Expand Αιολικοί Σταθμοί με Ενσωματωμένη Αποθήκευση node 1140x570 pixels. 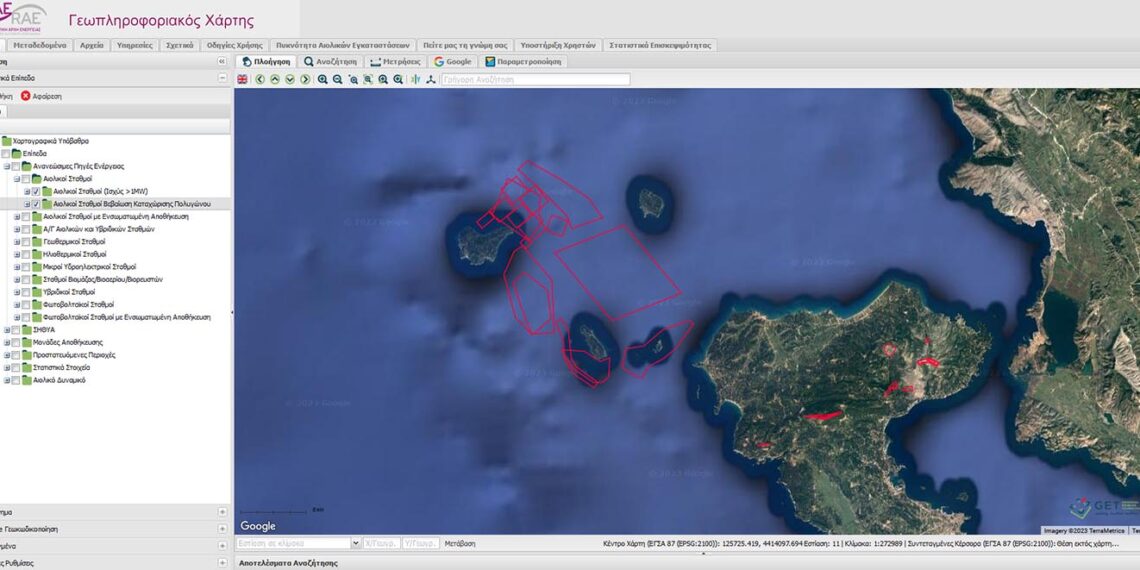(x=17, y=216)
